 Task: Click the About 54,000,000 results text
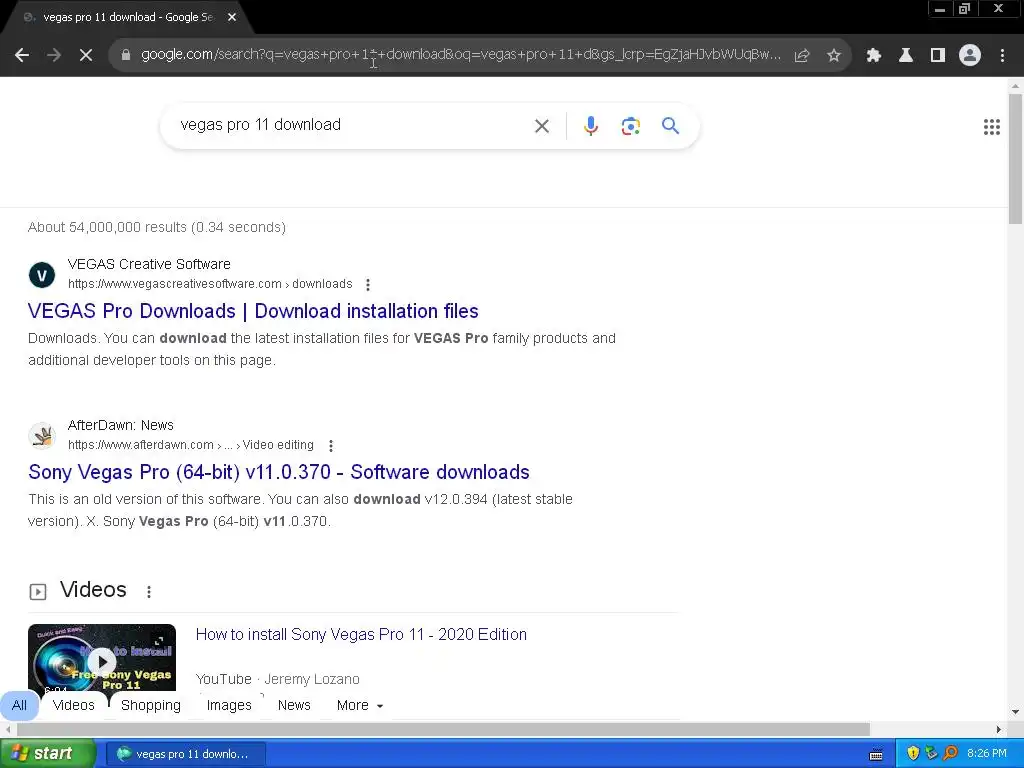(x=157, y=227)
